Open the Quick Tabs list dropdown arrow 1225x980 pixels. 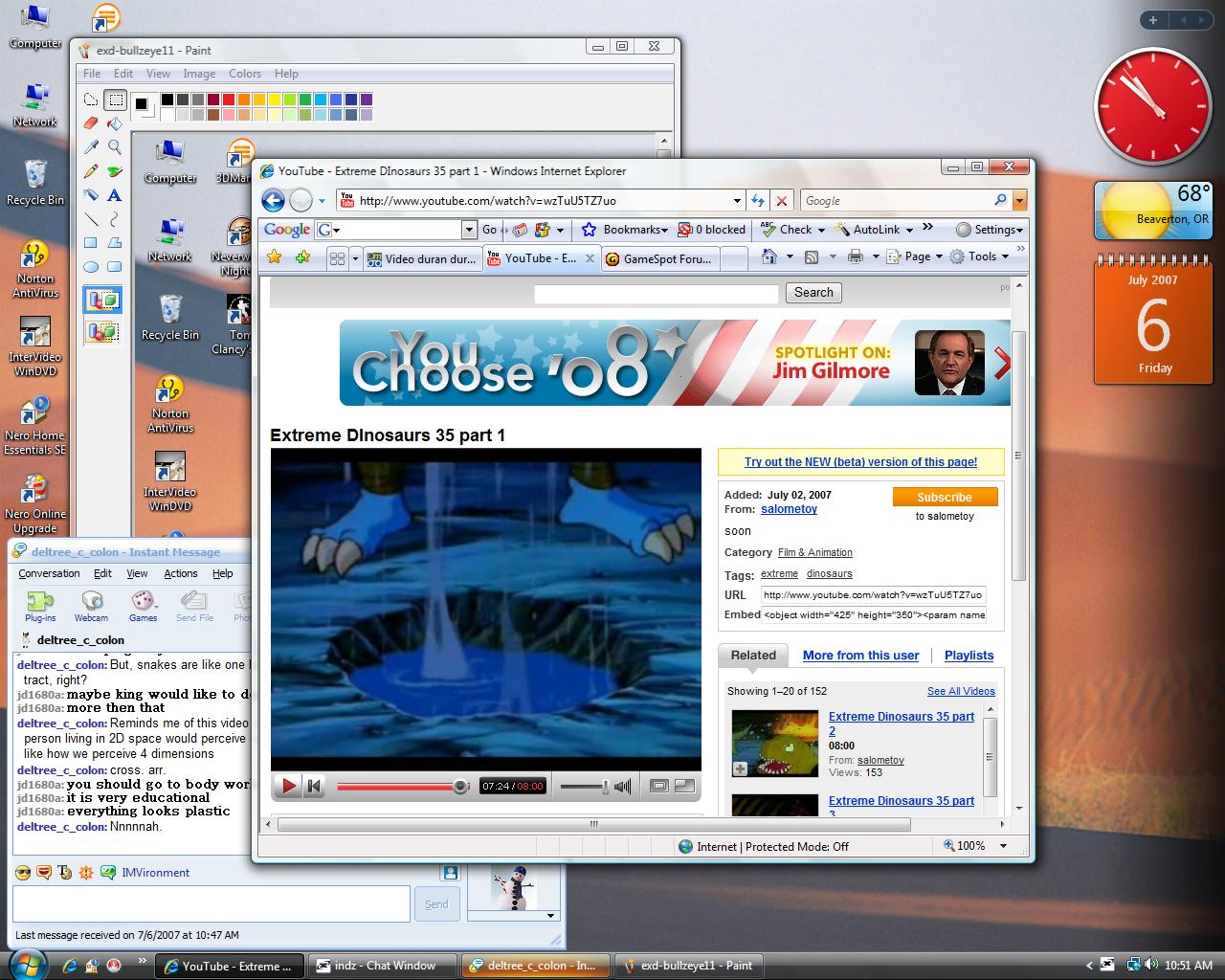355,258
